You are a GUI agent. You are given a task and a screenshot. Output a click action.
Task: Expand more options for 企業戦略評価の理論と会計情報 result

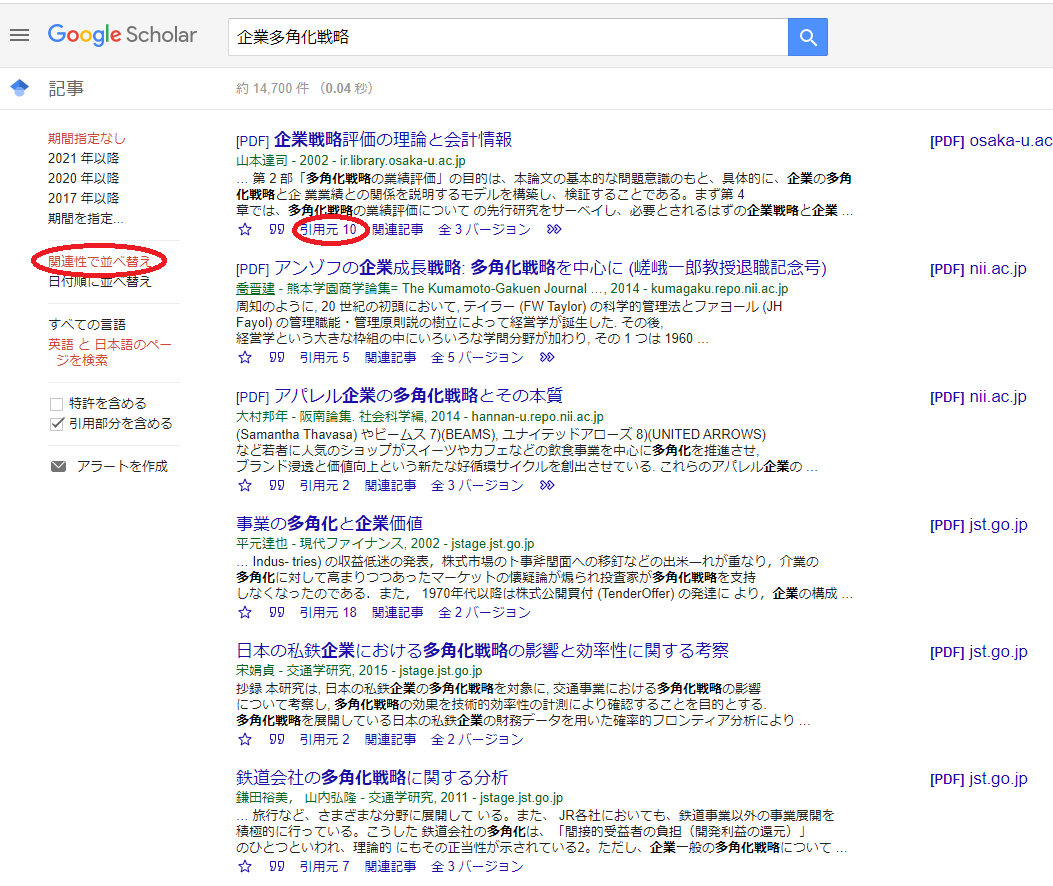(x=553, y=230)
